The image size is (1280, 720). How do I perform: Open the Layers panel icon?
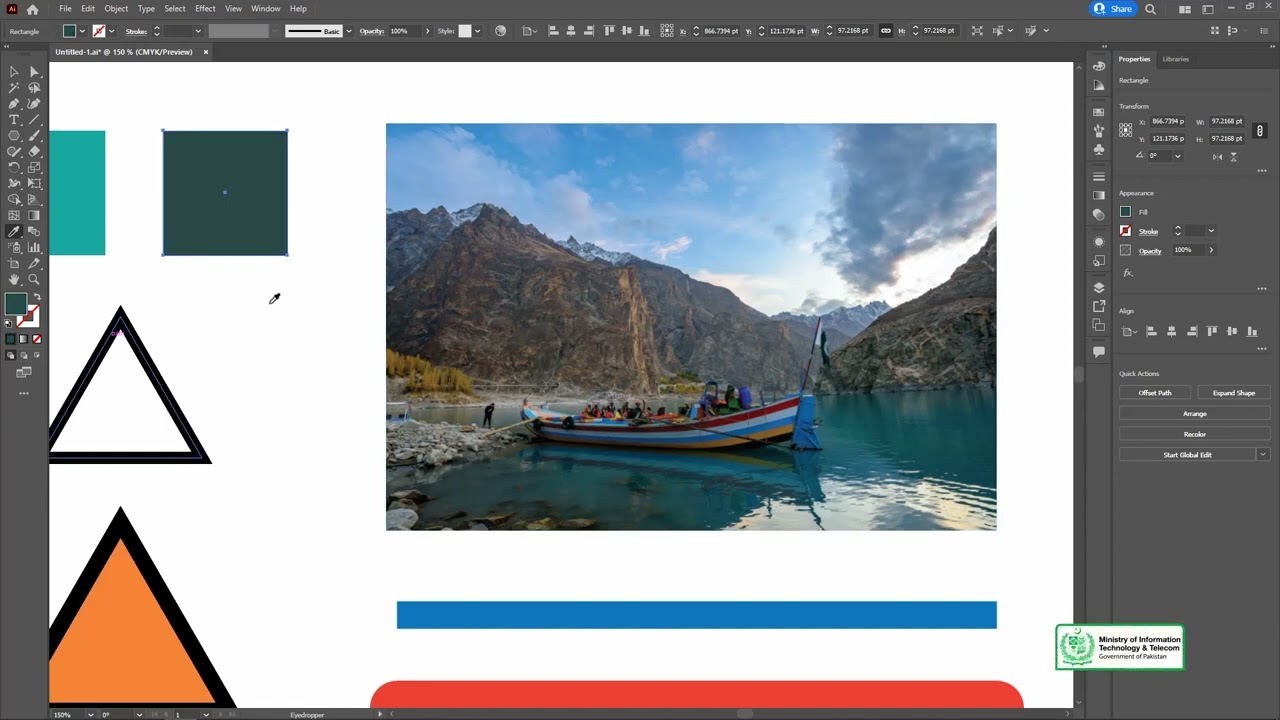[x=1099, y=288]
